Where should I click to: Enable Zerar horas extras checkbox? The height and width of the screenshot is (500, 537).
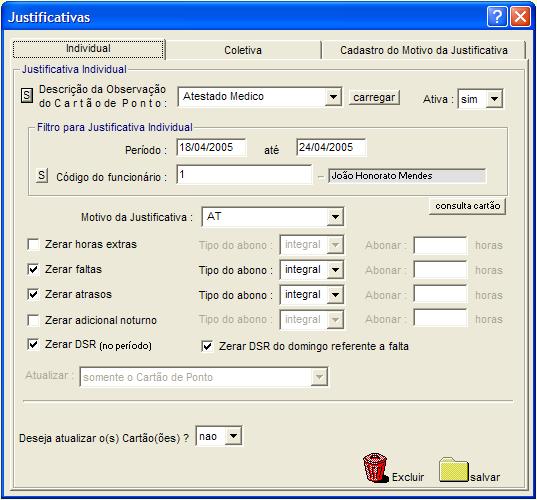pos(33,245)
